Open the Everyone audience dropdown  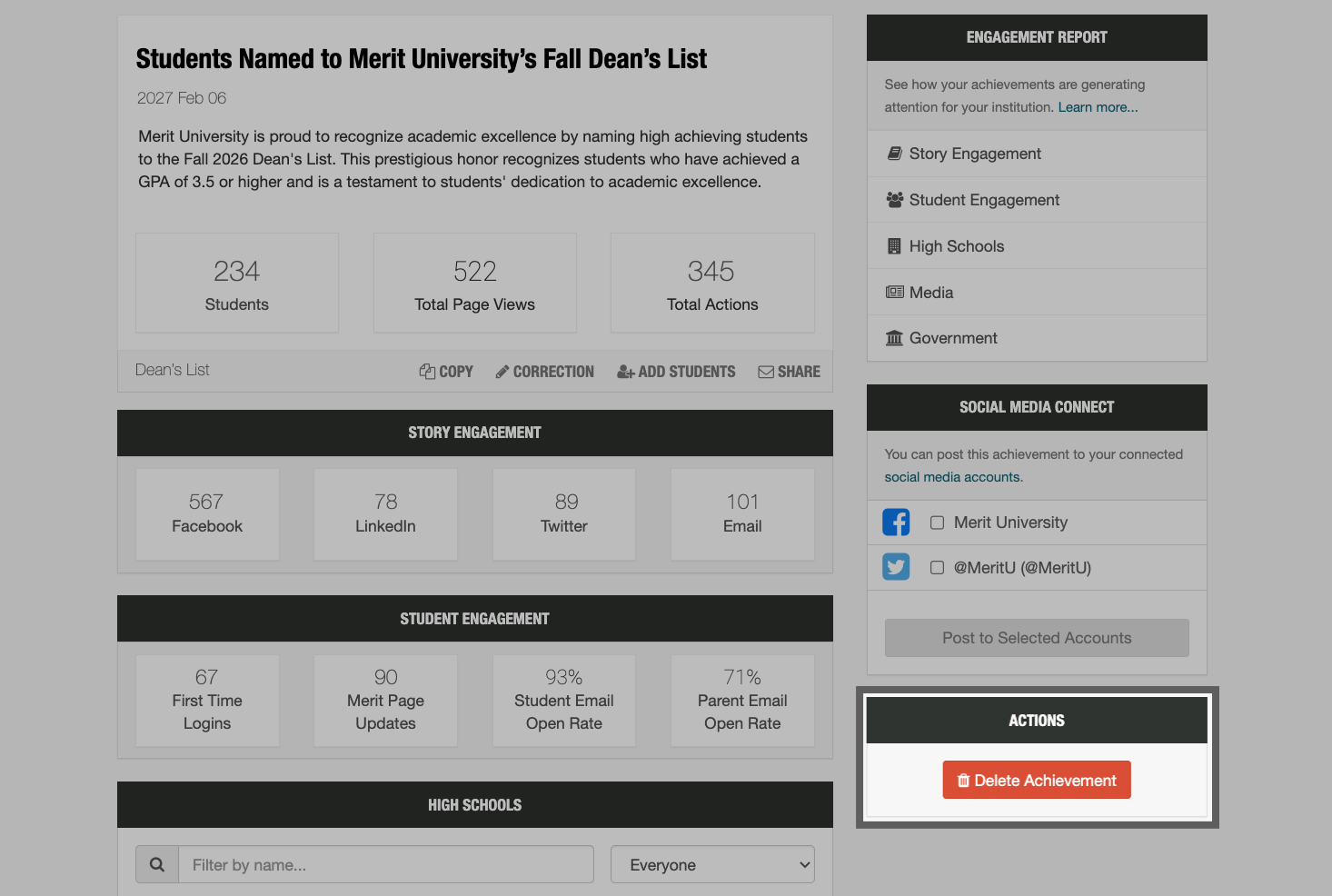pyautogui.click(x=712, y=864)
